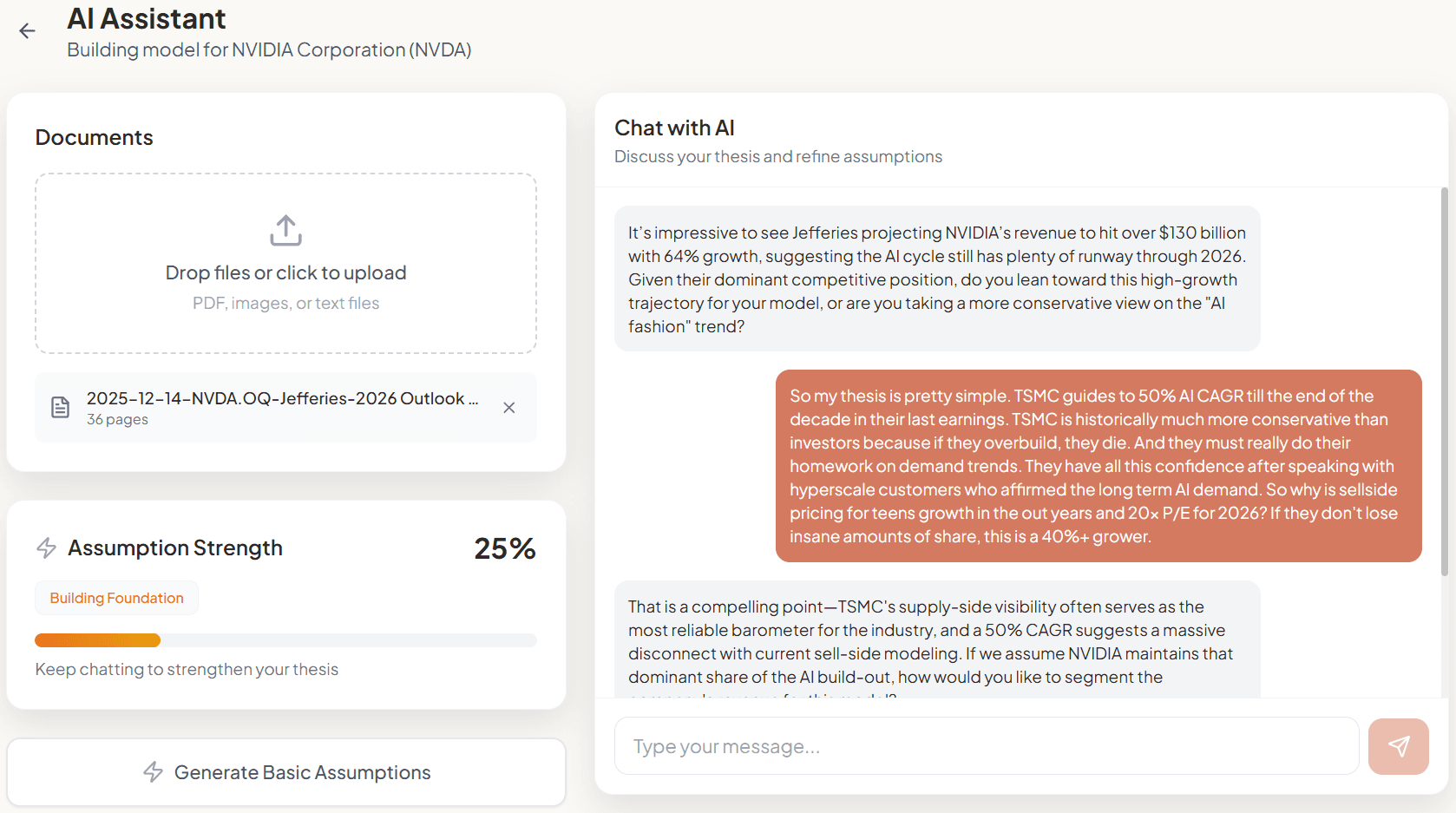
Task: Focus the "Type your message..." input field
Action: pos(986,746)
